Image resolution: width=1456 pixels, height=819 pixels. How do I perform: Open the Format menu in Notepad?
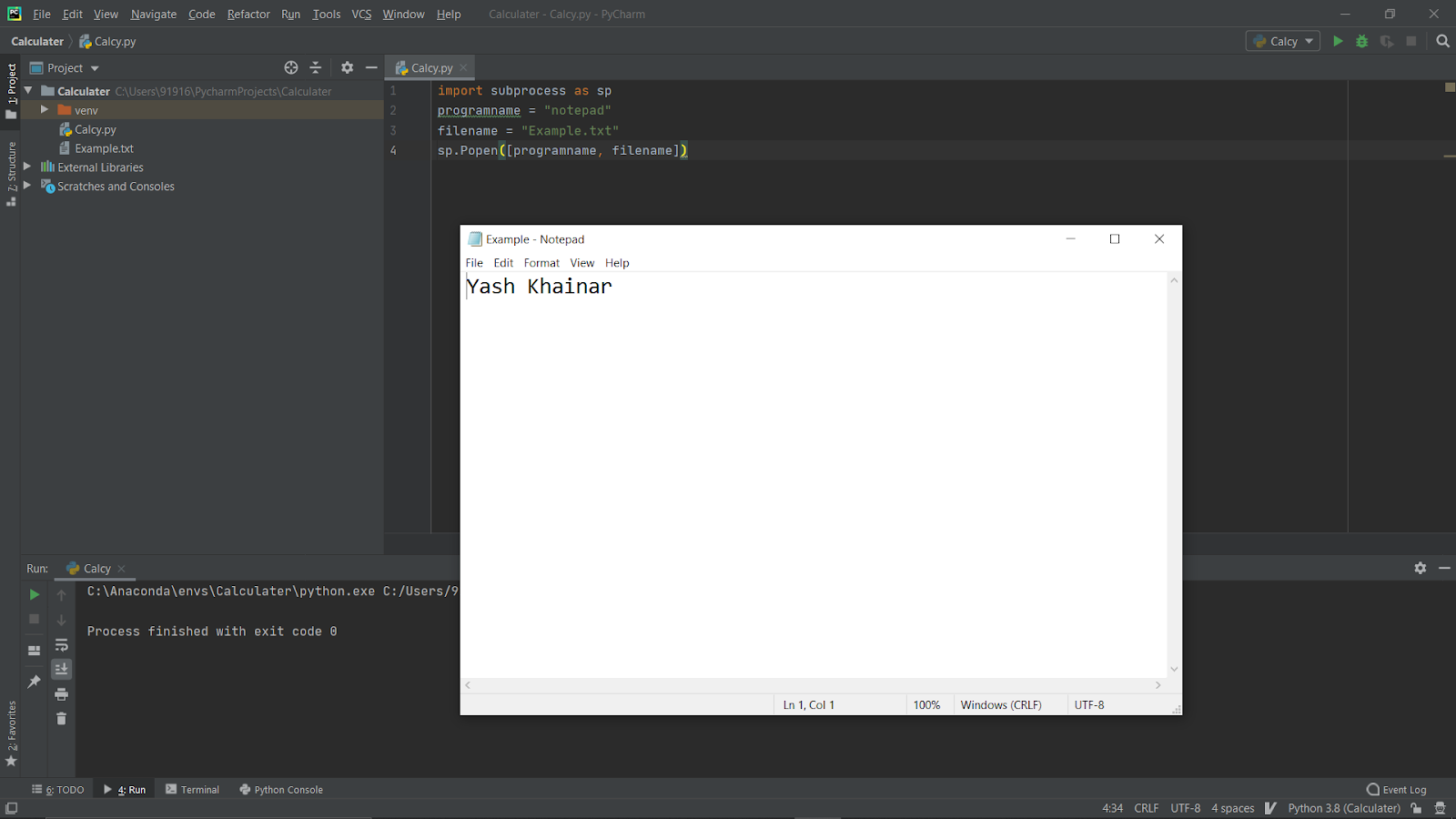(x=541, y=263)
